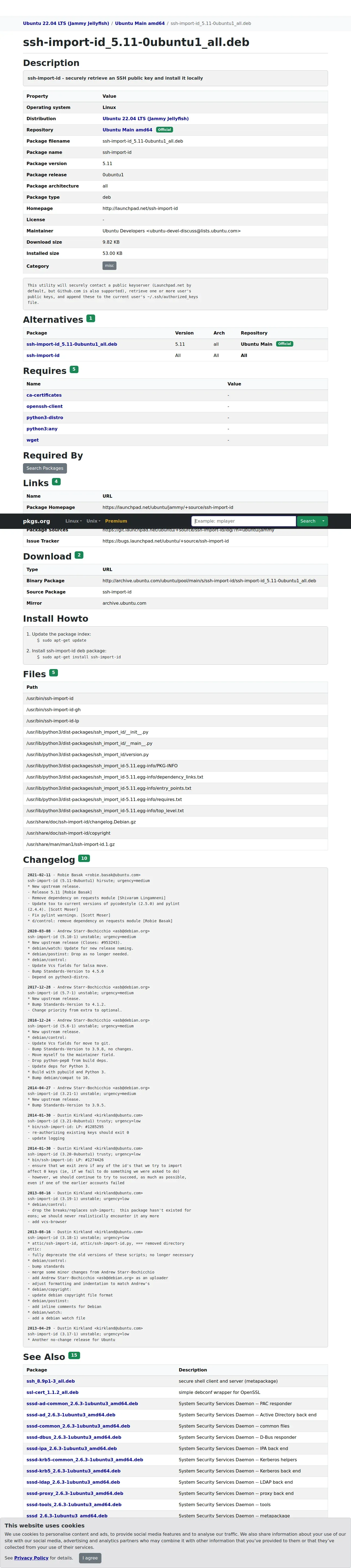The image size is (351, 1568).
Task: Open the Privacy Policy link
Action: [x=31, y=1558]
